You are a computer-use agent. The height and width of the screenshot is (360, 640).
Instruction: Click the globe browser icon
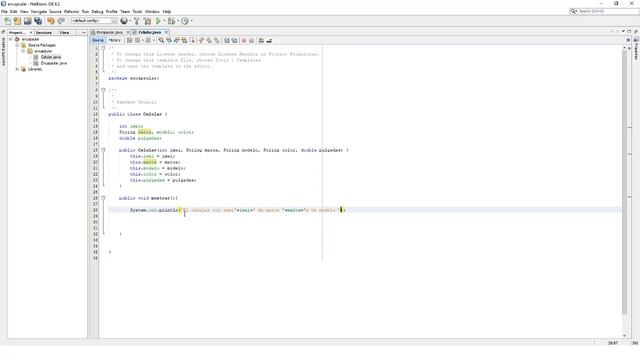point(124,21)
